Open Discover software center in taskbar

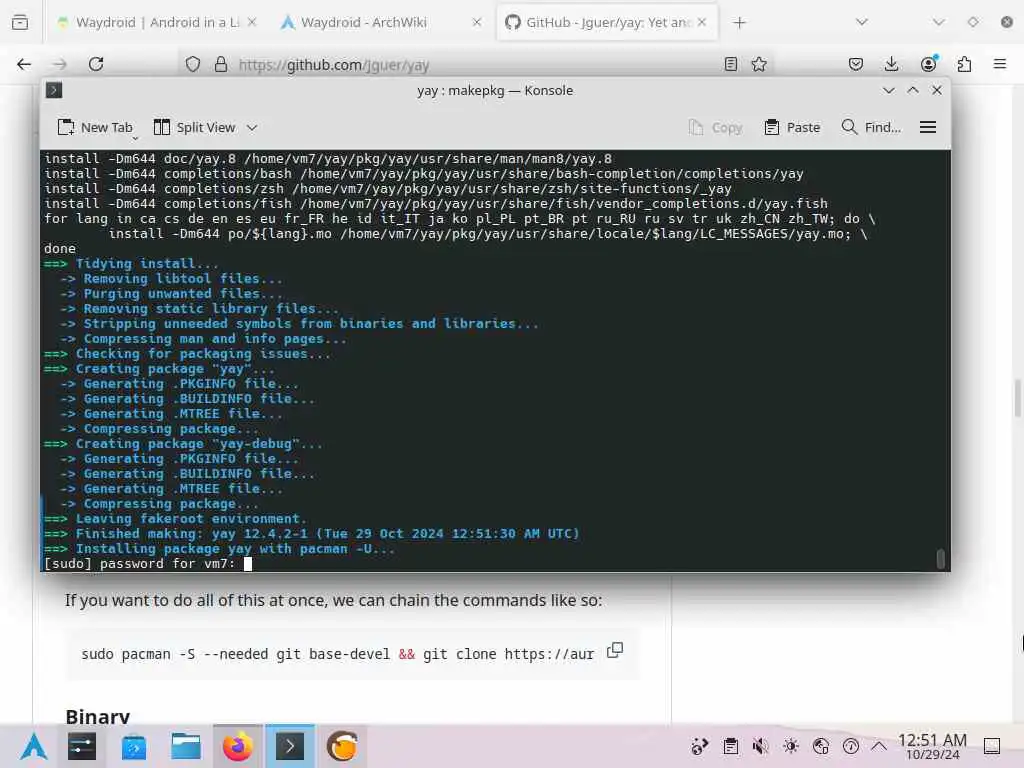pos(134,746)
